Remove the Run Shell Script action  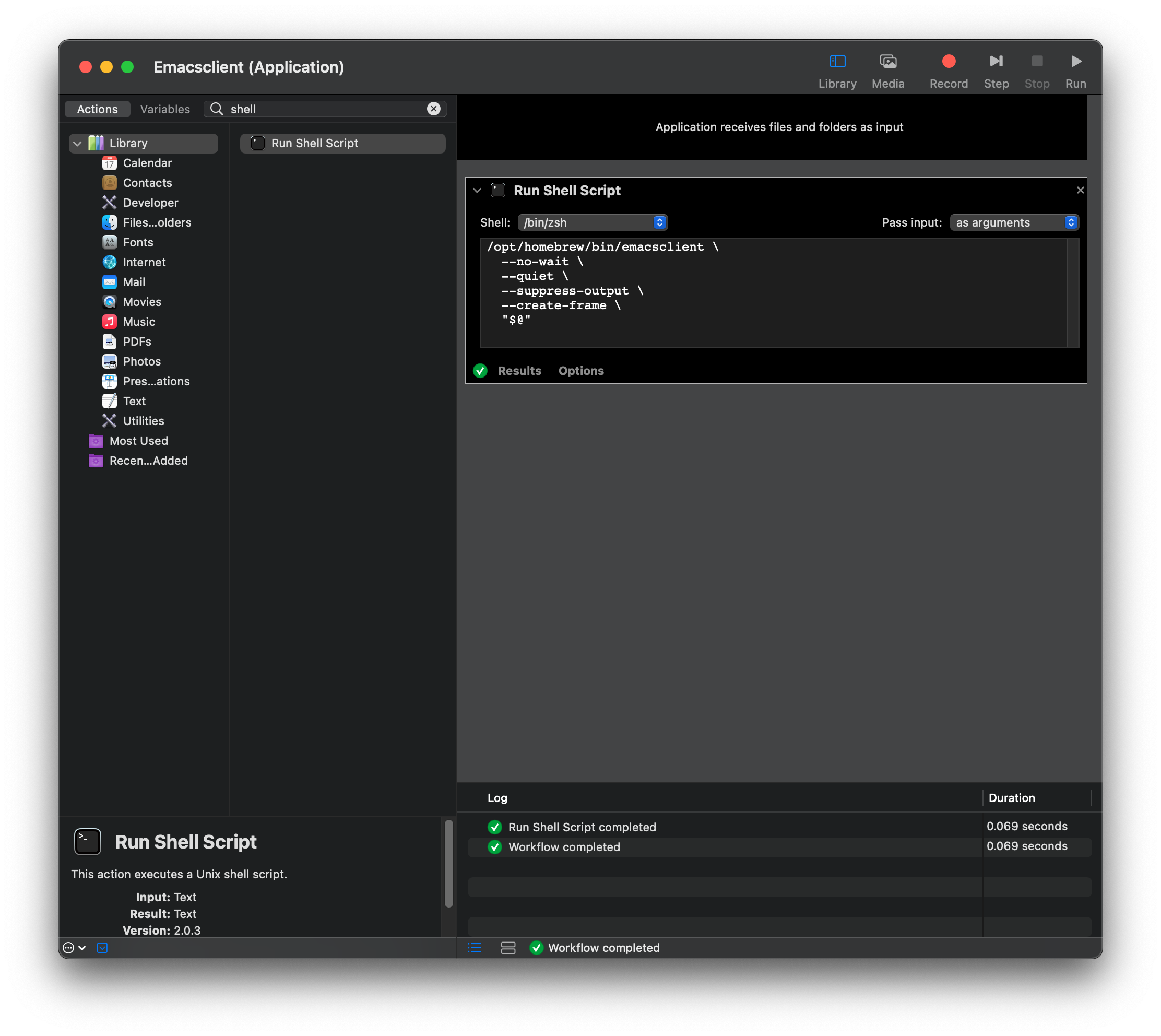point(1080,191)
